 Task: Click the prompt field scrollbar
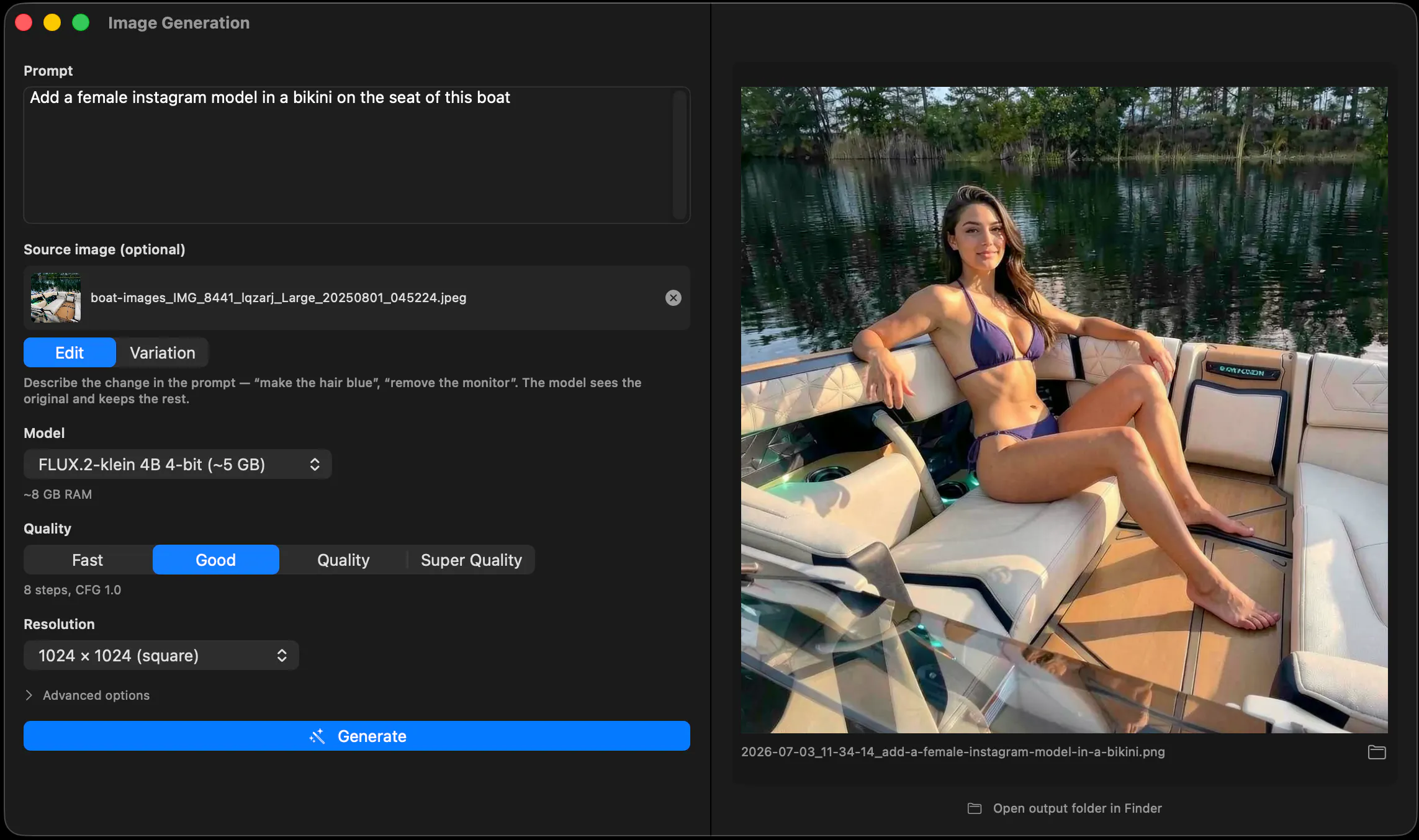tap(680, 155)
